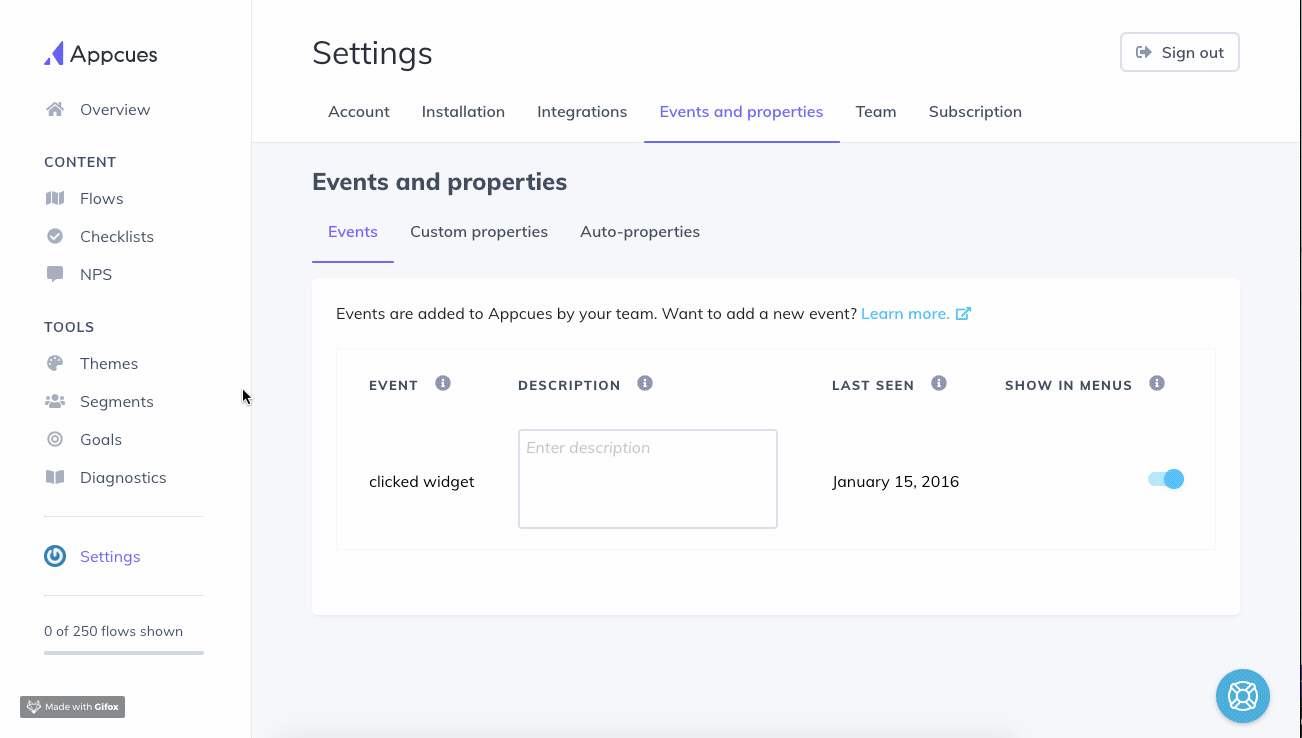Viewport: 1302px width, 738px height.
Task: Go to Overview in the sidebar
Action: [x=115, y=109]
